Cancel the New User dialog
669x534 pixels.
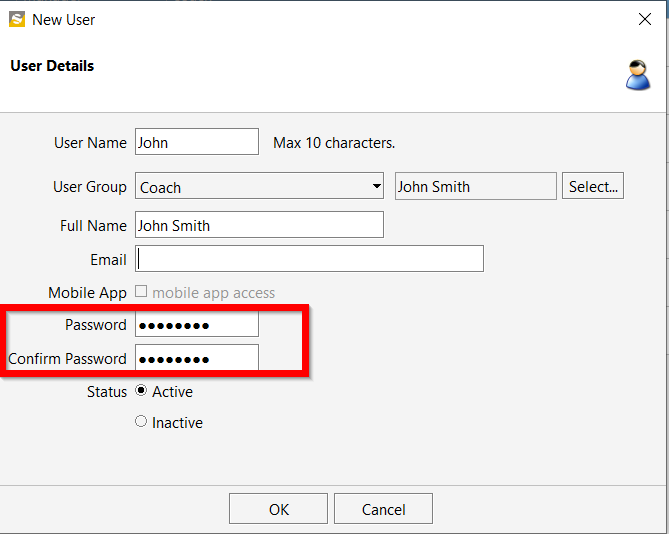click(x=384, y=509)
